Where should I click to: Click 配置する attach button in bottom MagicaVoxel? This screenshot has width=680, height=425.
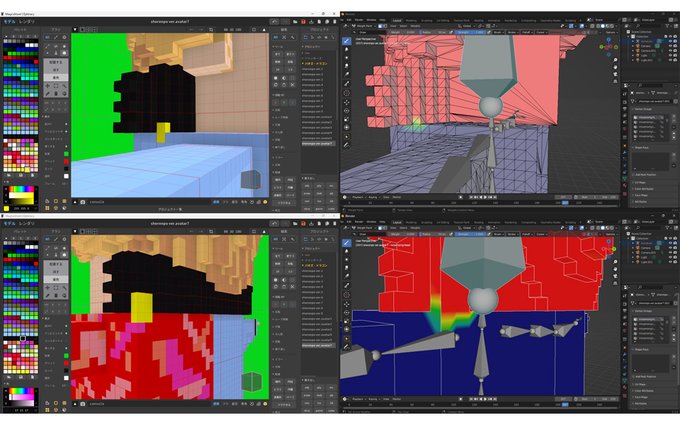coord(56,264)
